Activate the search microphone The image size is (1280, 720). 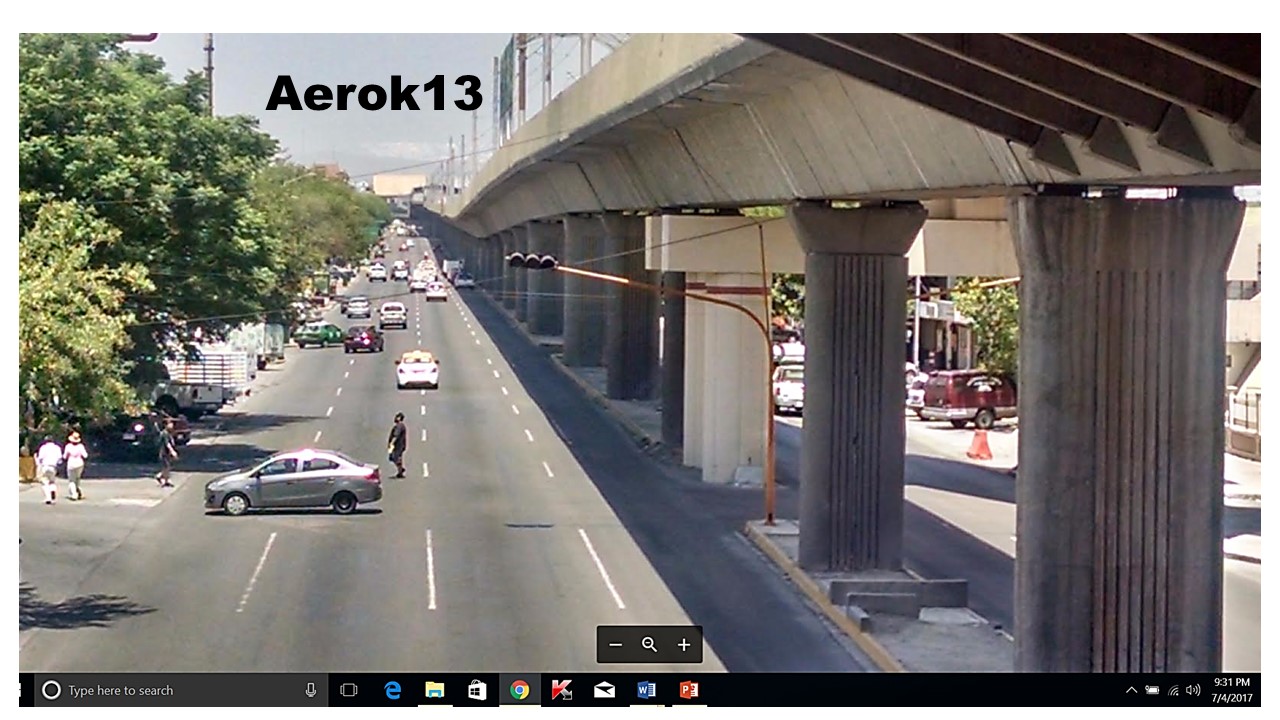point(312,690)
